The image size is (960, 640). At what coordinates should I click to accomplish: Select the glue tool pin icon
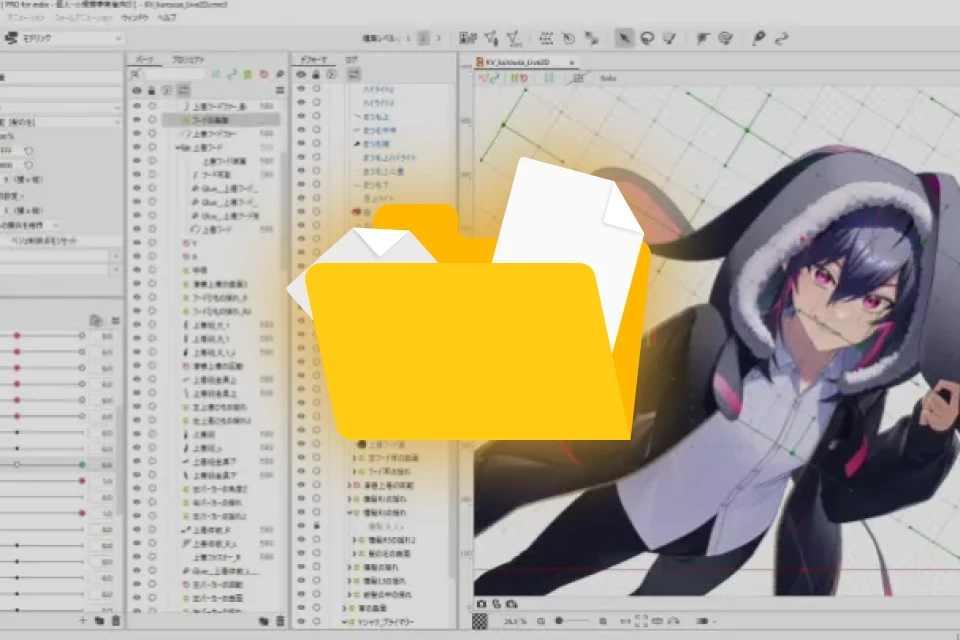759,39
